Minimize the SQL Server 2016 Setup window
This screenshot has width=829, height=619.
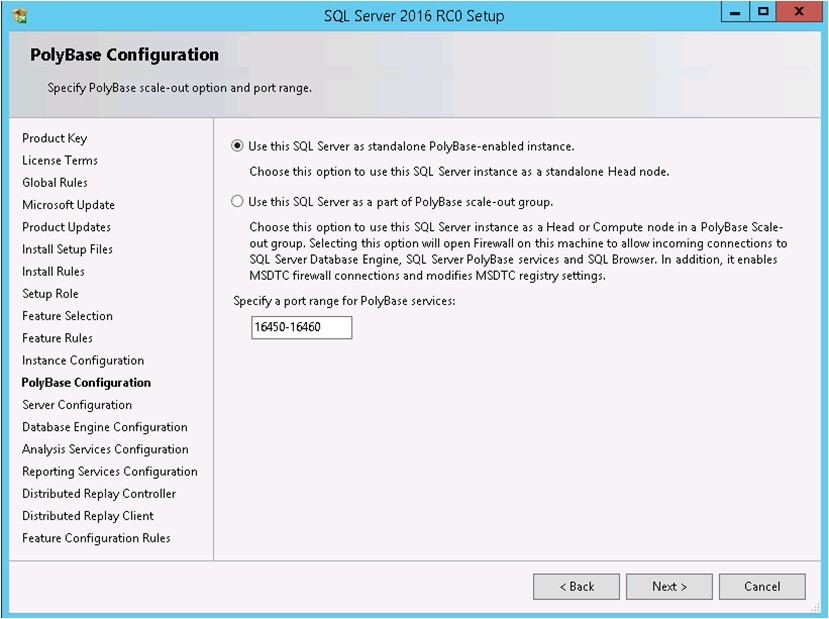(x=735, y=12)
